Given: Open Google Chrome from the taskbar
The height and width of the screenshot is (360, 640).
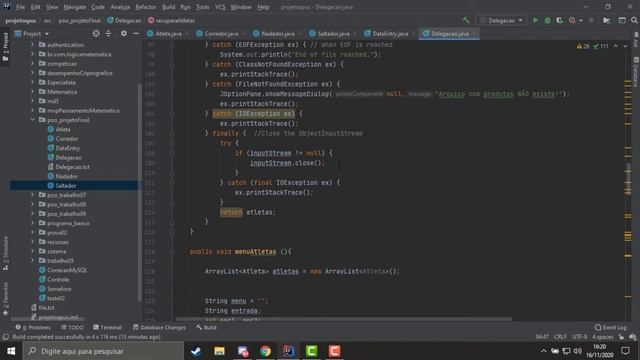Looking at the screenshot, I should 265,351.
